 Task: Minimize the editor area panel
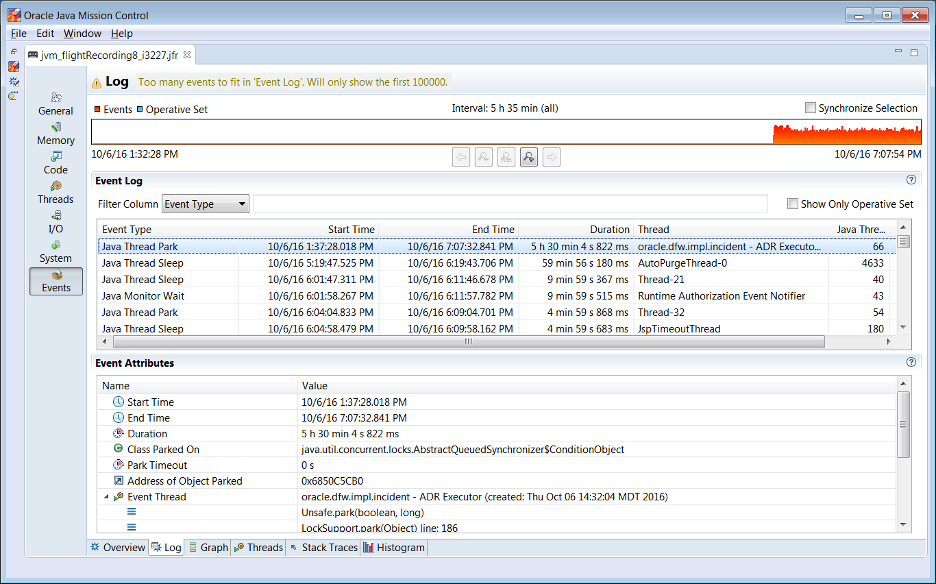click(x=898, y=52)
